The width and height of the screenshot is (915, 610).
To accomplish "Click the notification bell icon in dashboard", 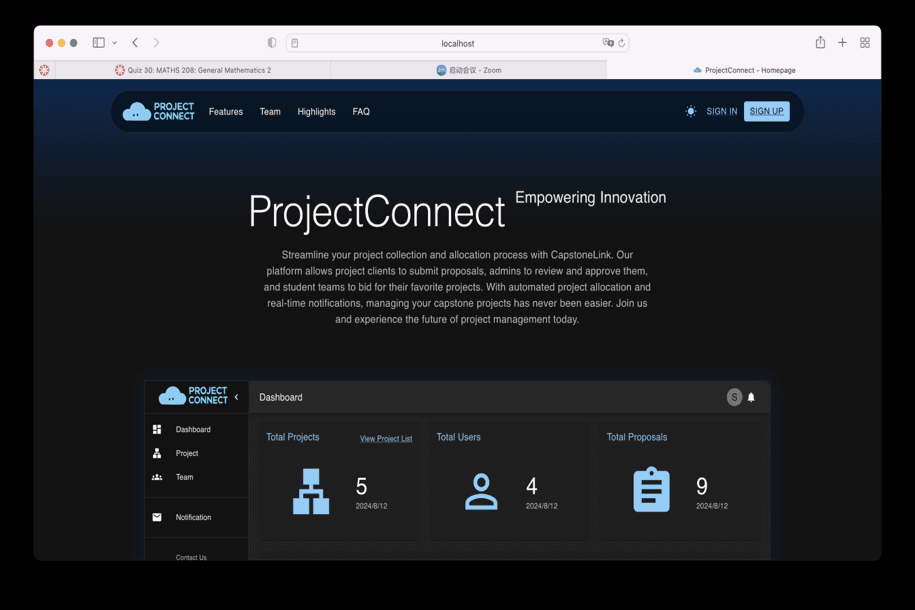I will coord(751,398).
